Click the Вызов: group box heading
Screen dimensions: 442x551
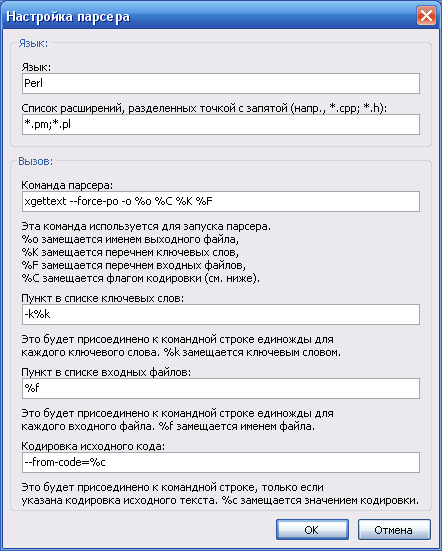[x=35, y=161]
